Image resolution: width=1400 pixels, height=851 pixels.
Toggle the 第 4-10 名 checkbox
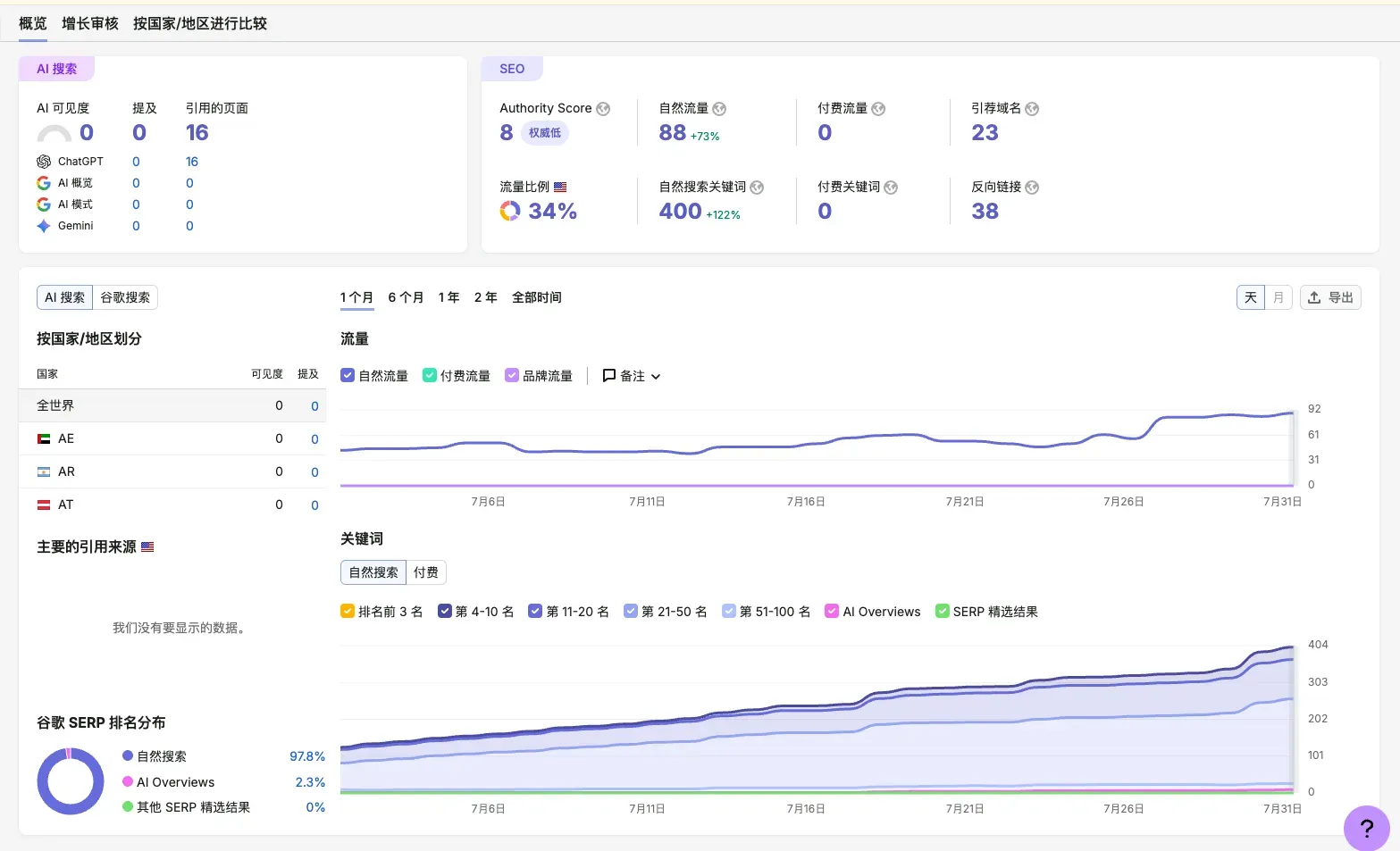445,612
